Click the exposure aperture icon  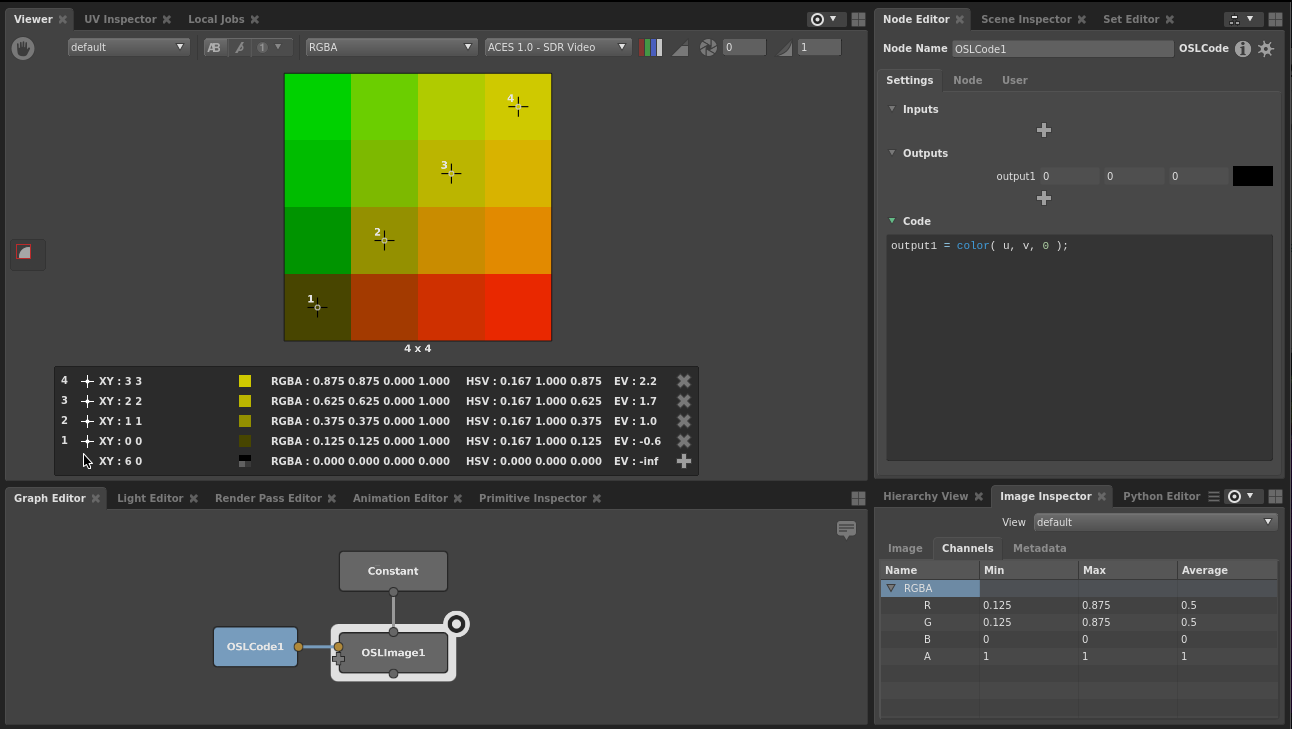tap(708, 47)
